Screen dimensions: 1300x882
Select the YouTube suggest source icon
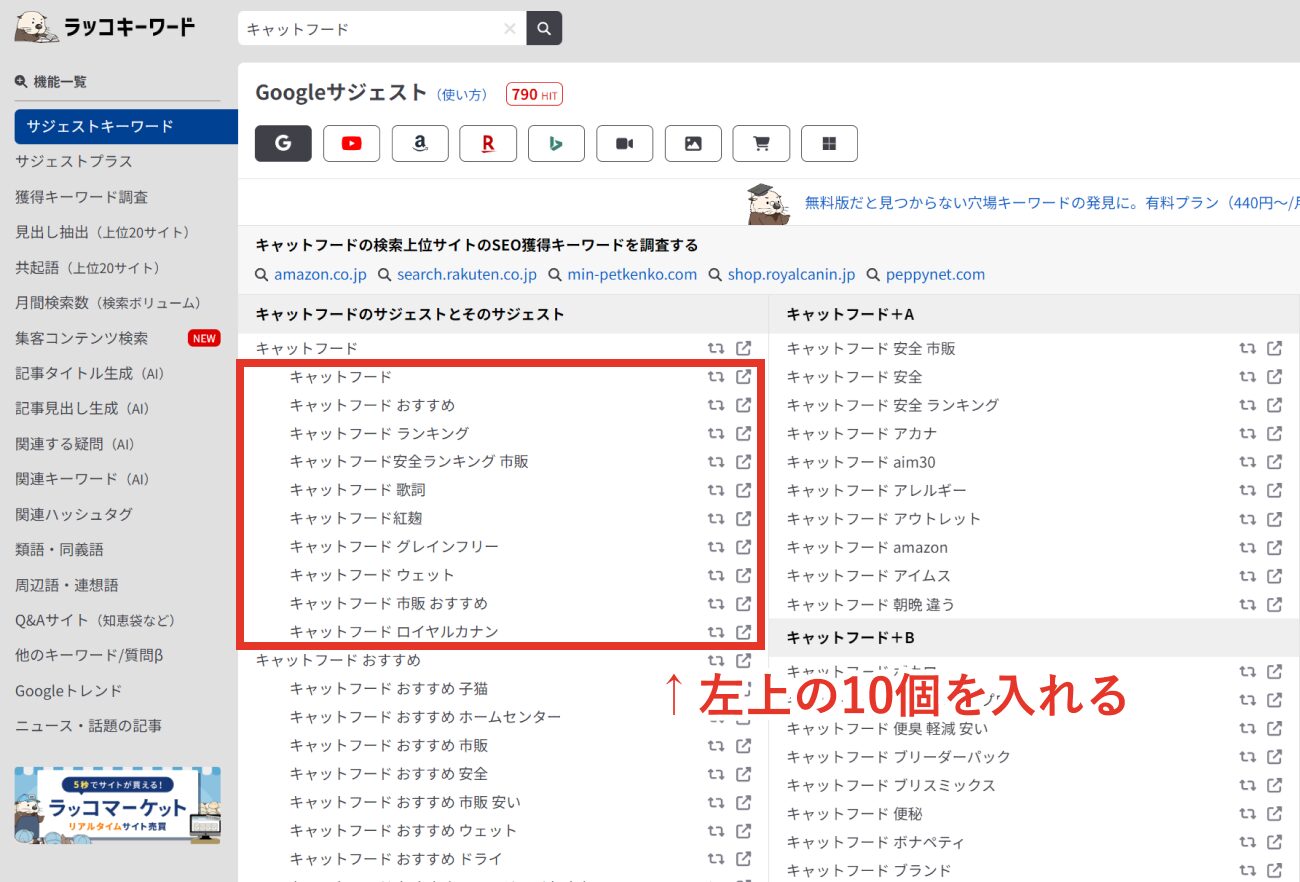click(352, 143)
